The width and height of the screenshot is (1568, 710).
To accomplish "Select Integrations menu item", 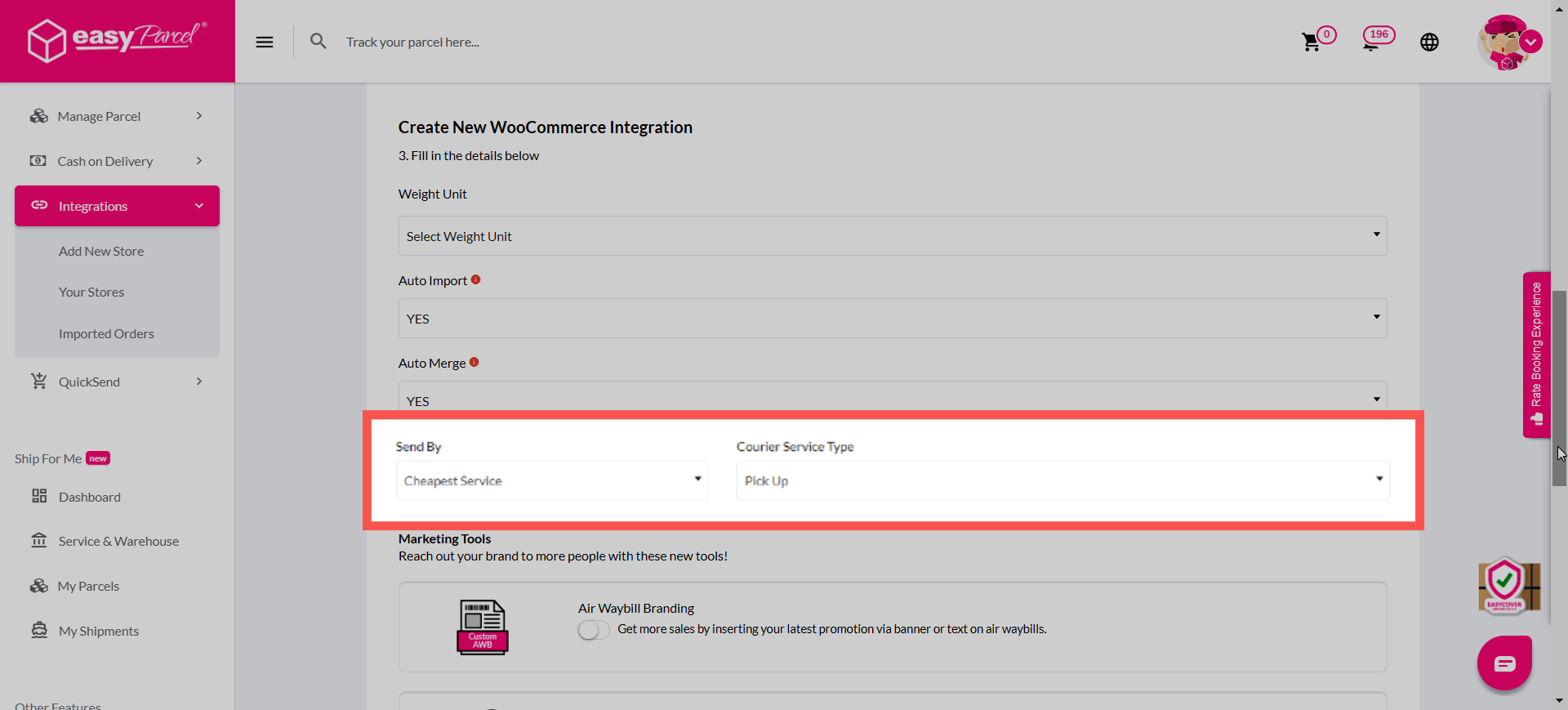I will [x=117, y=206].
